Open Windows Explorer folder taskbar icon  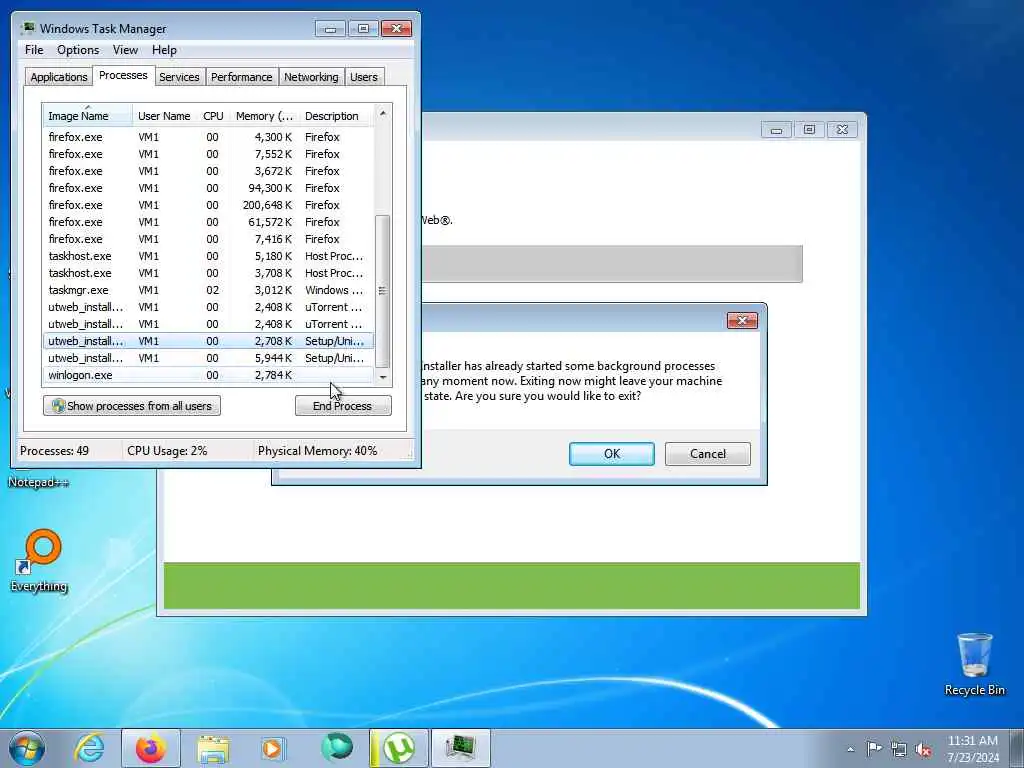(212, 748)
